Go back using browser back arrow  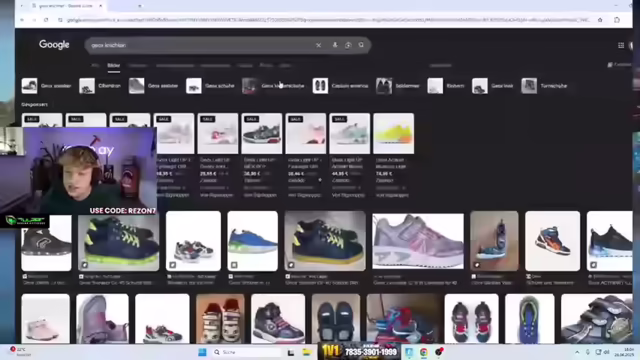[22, 20]
